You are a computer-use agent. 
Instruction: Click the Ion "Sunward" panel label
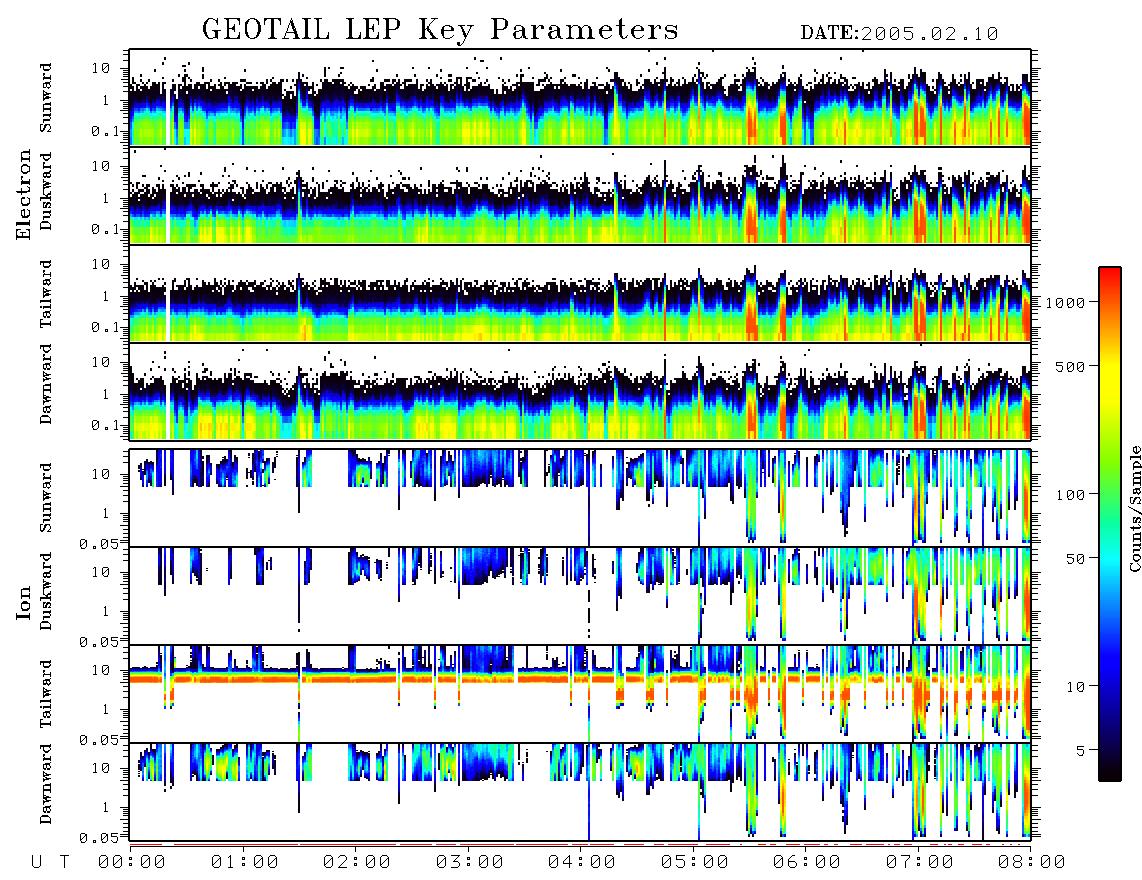[46, 497]
